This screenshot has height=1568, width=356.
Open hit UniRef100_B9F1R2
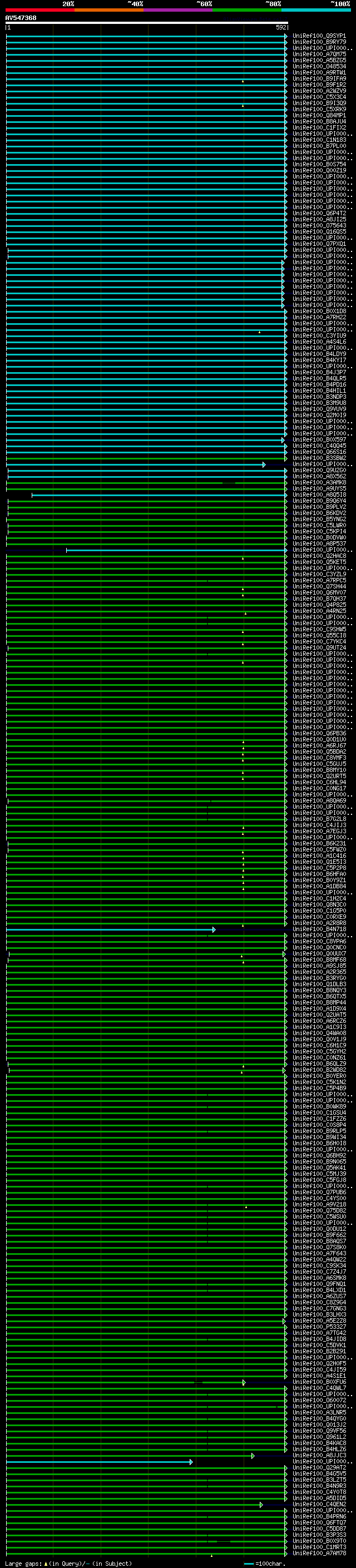(319, 85)
